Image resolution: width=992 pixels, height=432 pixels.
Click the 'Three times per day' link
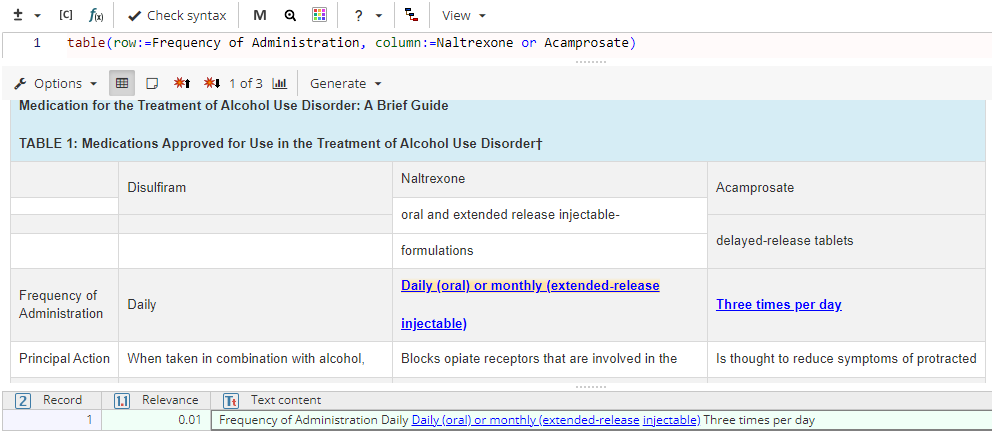pyautogui.click(x=779, y=304)
